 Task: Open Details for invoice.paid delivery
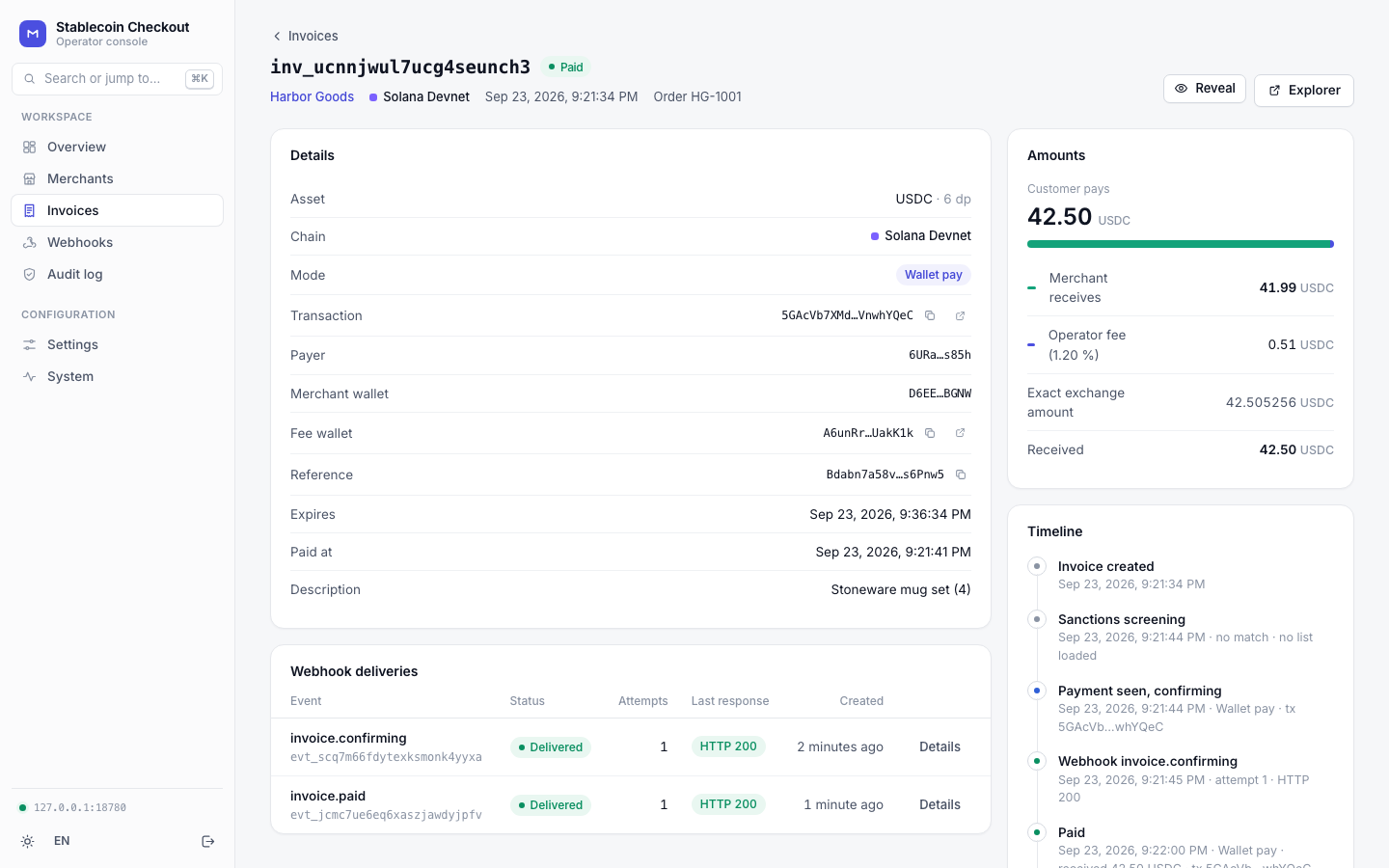click(x=940, y=804)
